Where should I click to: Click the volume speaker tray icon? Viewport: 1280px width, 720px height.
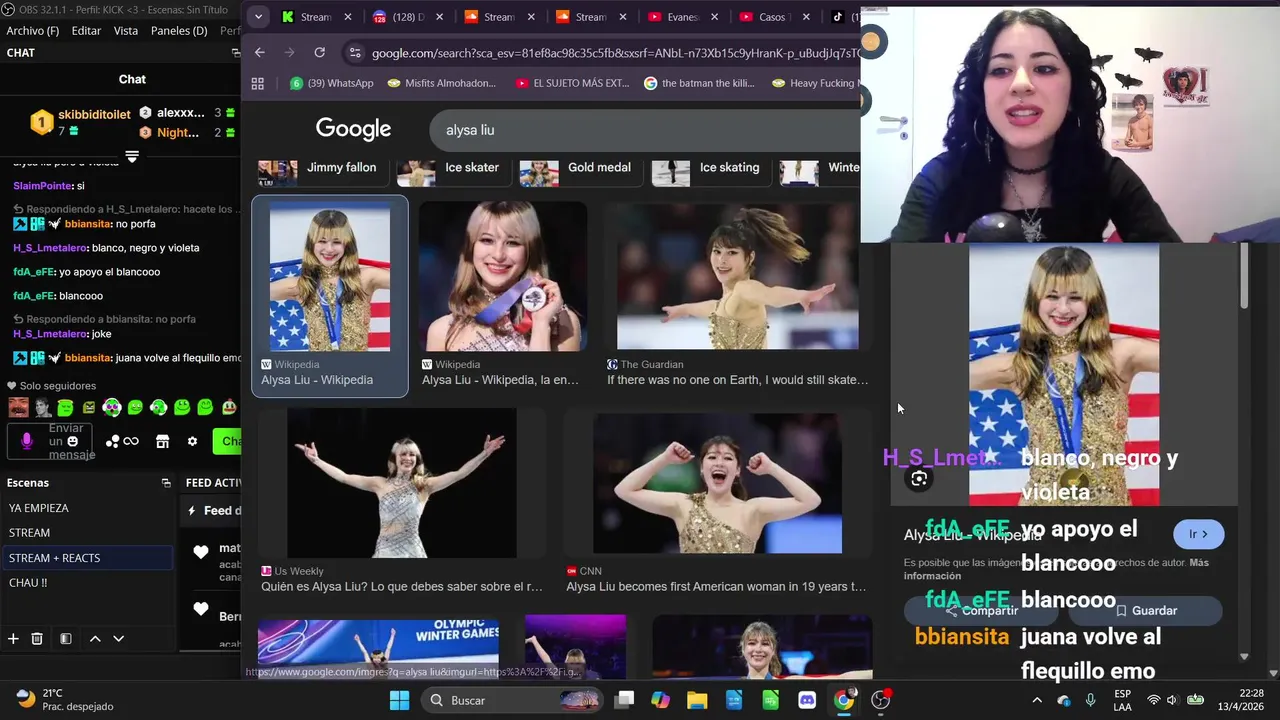click(x=1171, y=700)
